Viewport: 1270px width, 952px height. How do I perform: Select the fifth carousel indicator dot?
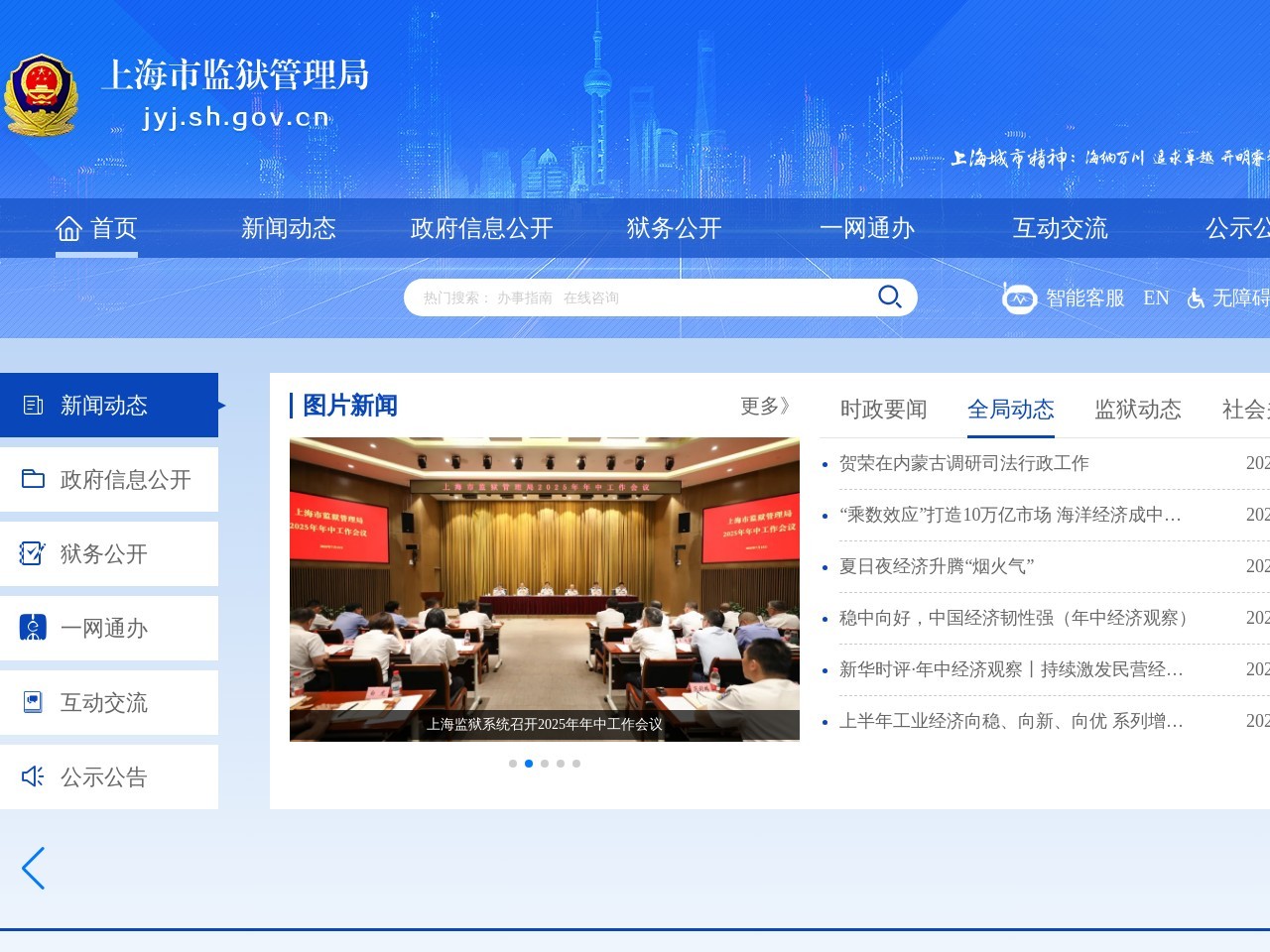(576, 764)
